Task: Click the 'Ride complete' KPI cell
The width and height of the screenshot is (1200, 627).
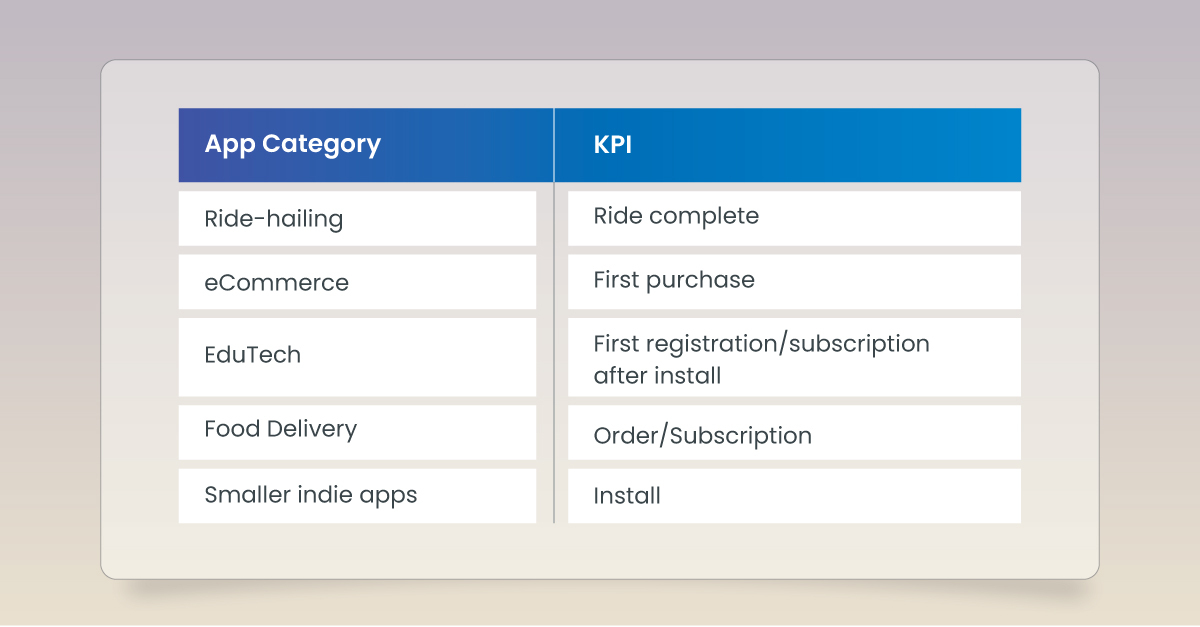Action: (x=794, y=218)
